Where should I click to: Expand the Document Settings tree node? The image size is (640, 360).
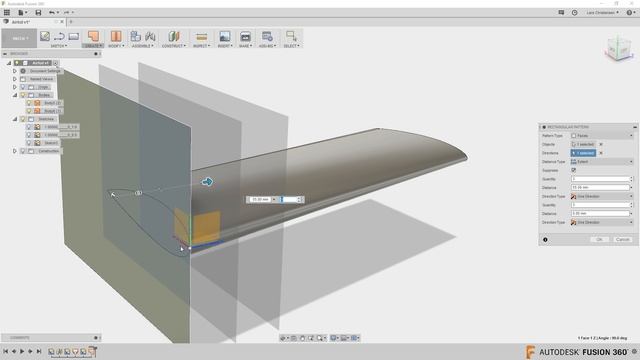coord(15,71)
